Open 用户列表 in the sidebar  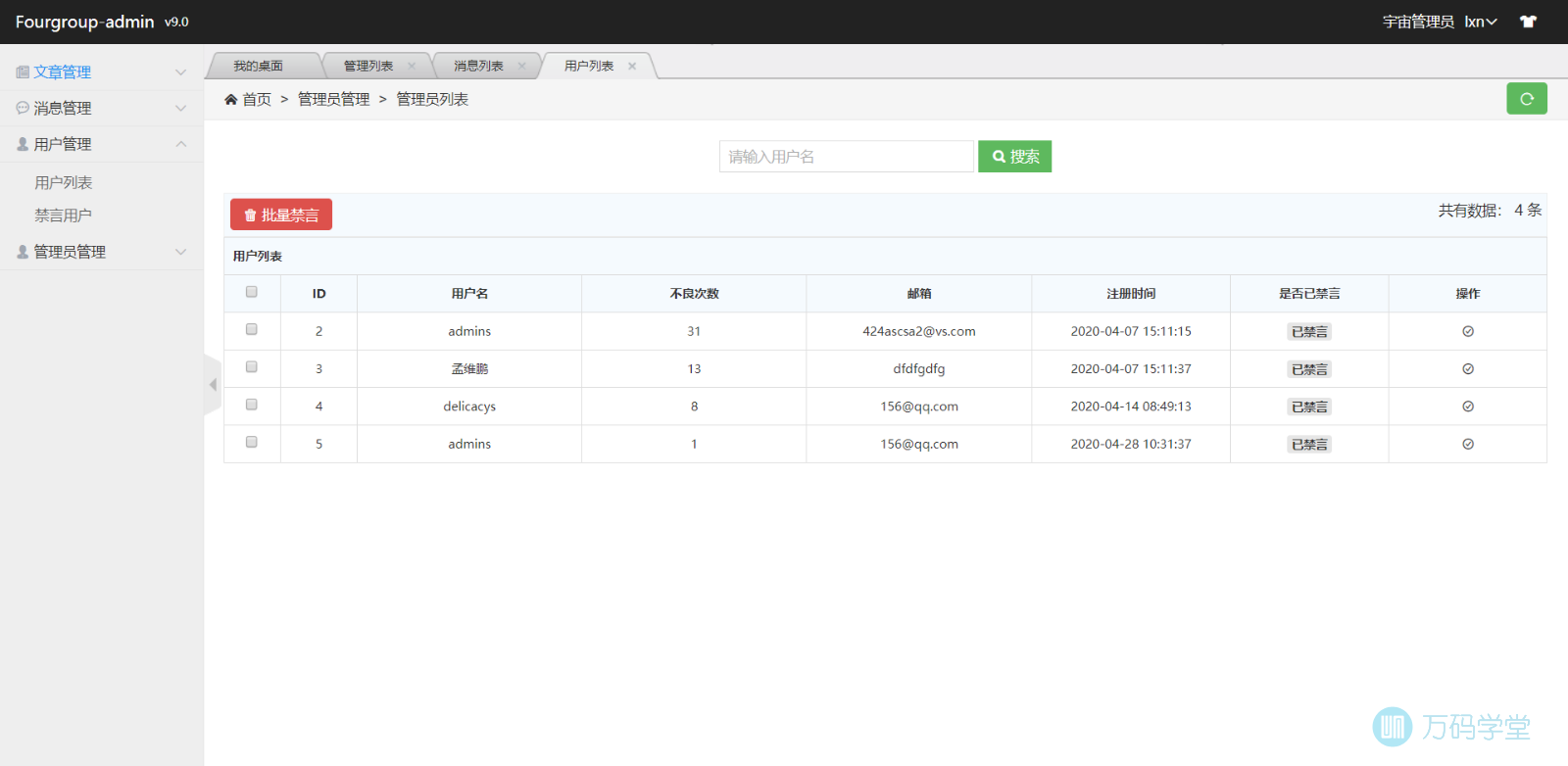click(64, 183)
